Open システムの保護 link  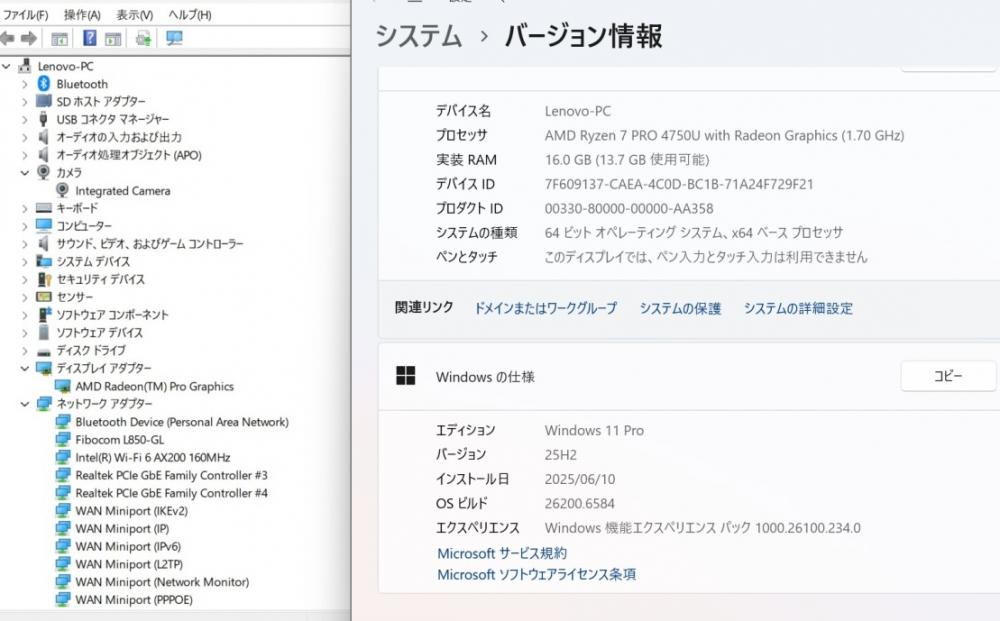[680, 309]
